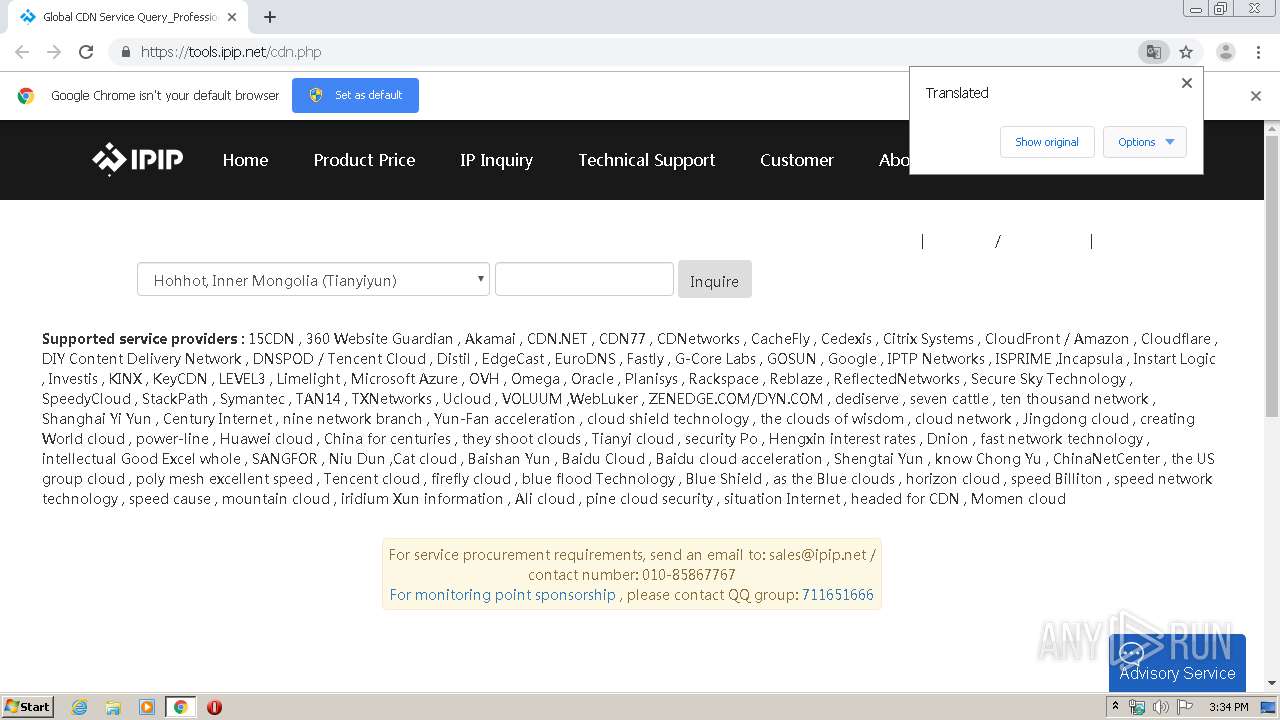1280x720 pixels.
Task: Click the Ali cloud provider name
Action: tap(545, 499)
